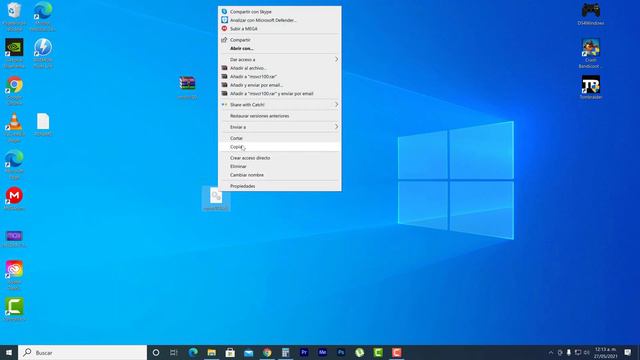Select the DAEMON Tools Lite desktop icon
The width and height of the screenshot is (640, 360).
[43, 53]
